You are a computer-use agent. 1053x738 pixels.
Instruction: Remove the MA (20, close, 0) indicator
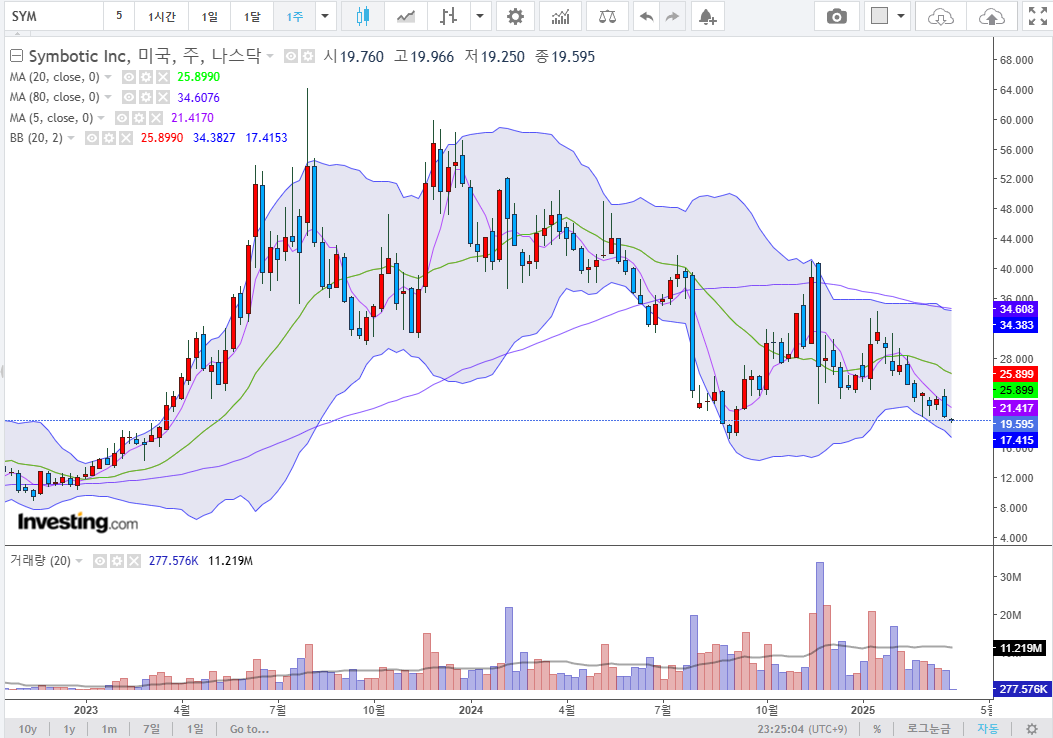coord(163,77)
